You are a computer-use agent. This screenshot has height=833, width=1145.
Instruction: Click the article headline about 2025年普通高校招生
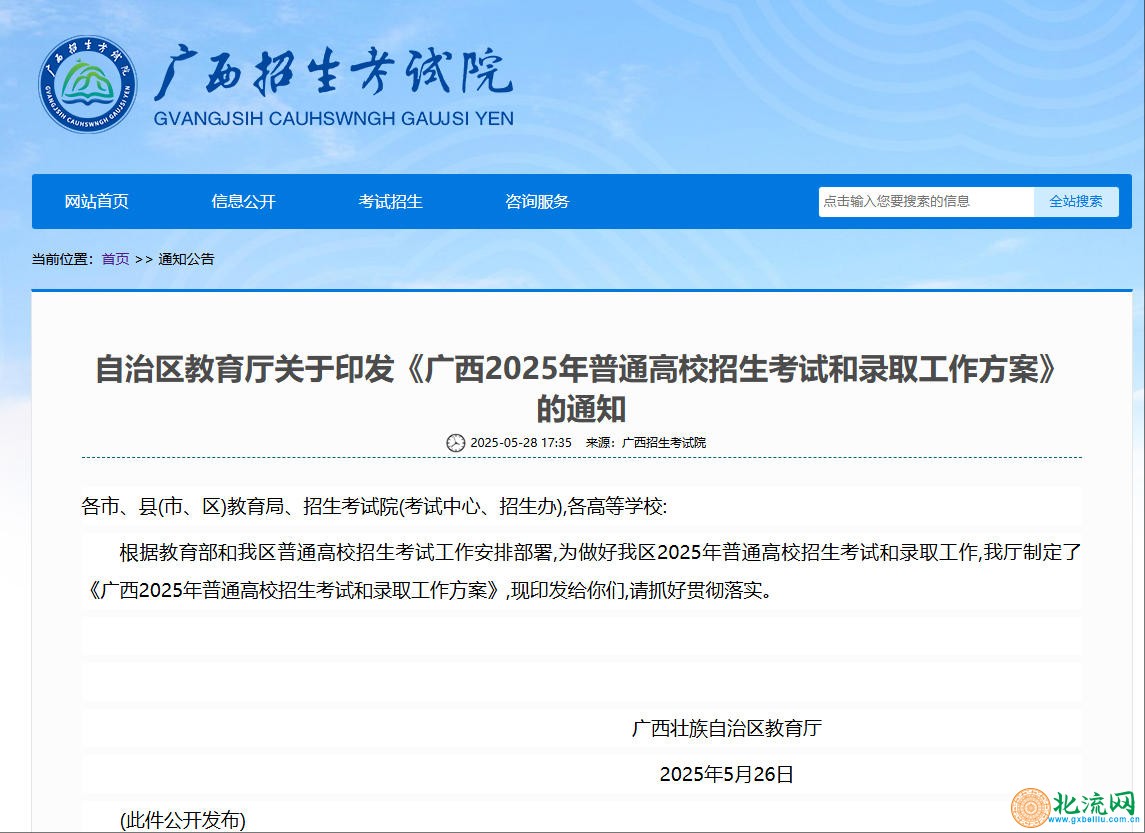577,389
